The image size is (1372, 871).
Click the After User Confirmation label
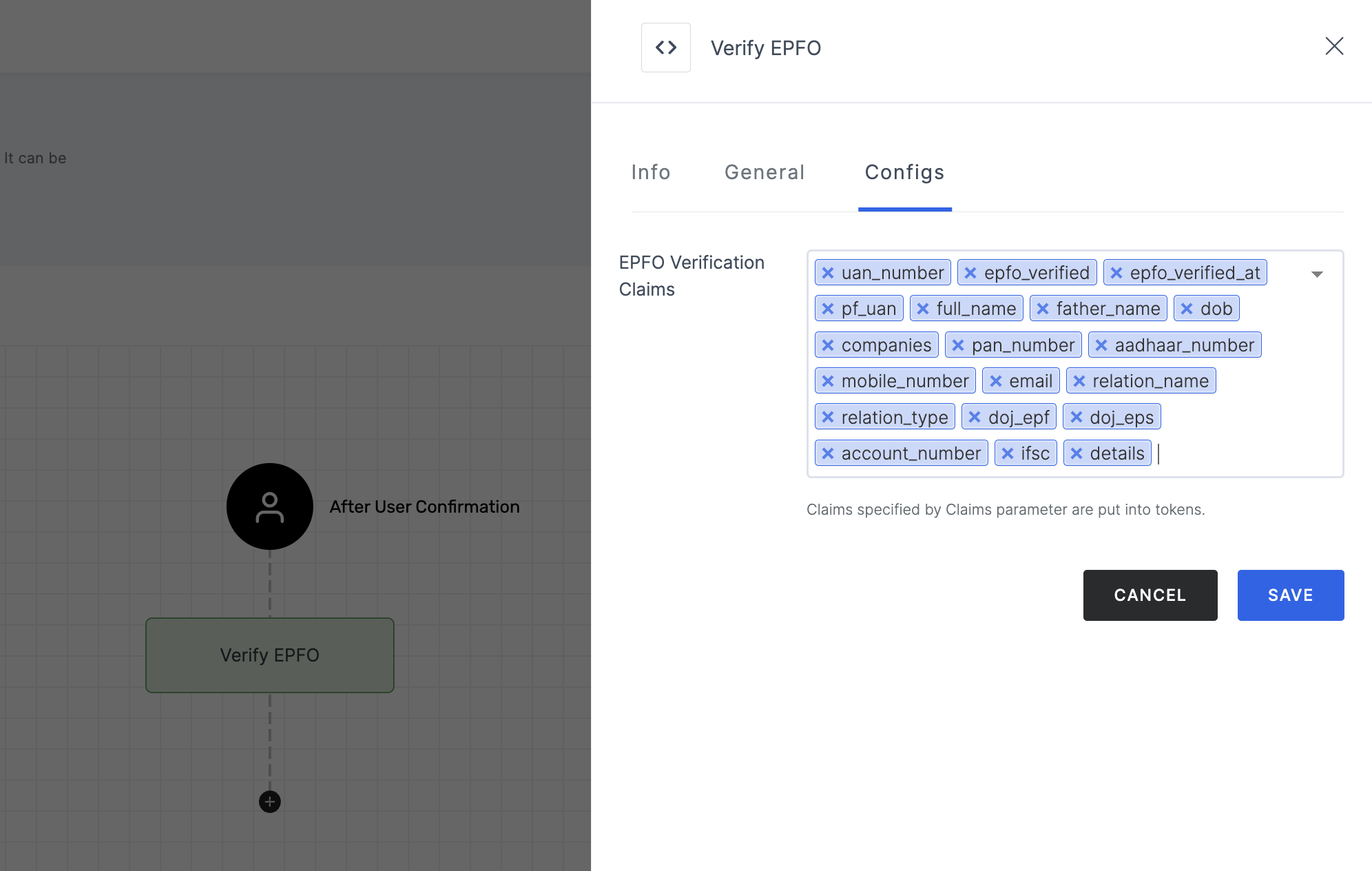point(424,506)
